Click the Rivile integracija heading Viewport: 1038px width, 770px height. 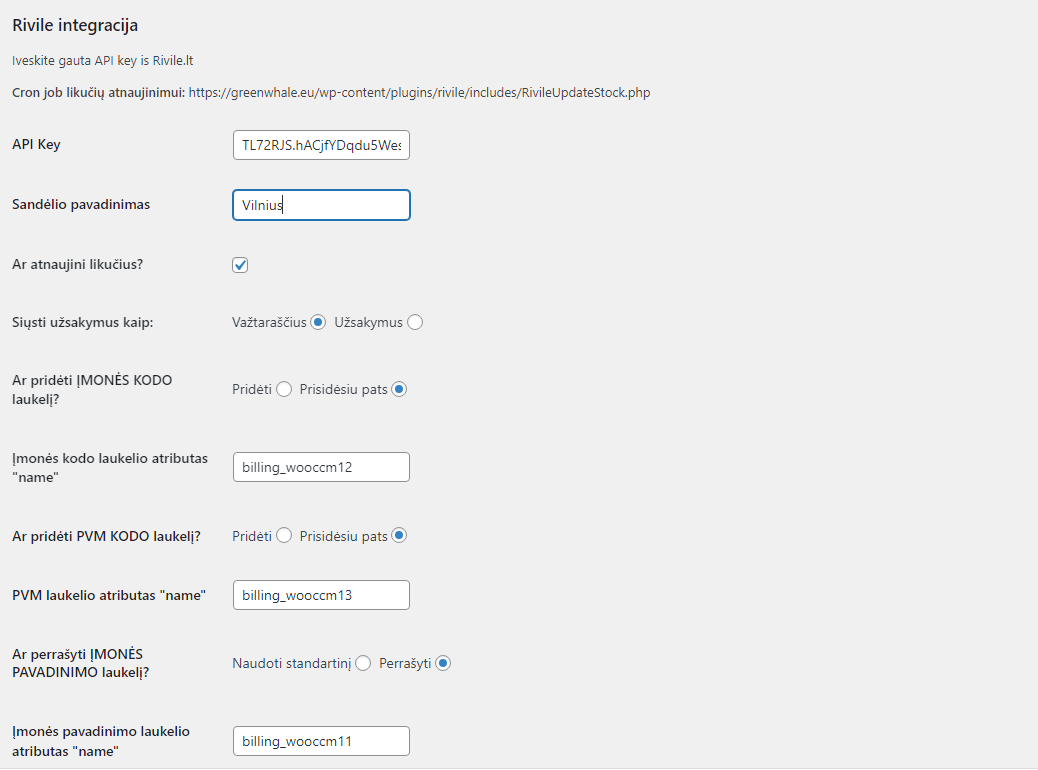click(x=75, y=25)
